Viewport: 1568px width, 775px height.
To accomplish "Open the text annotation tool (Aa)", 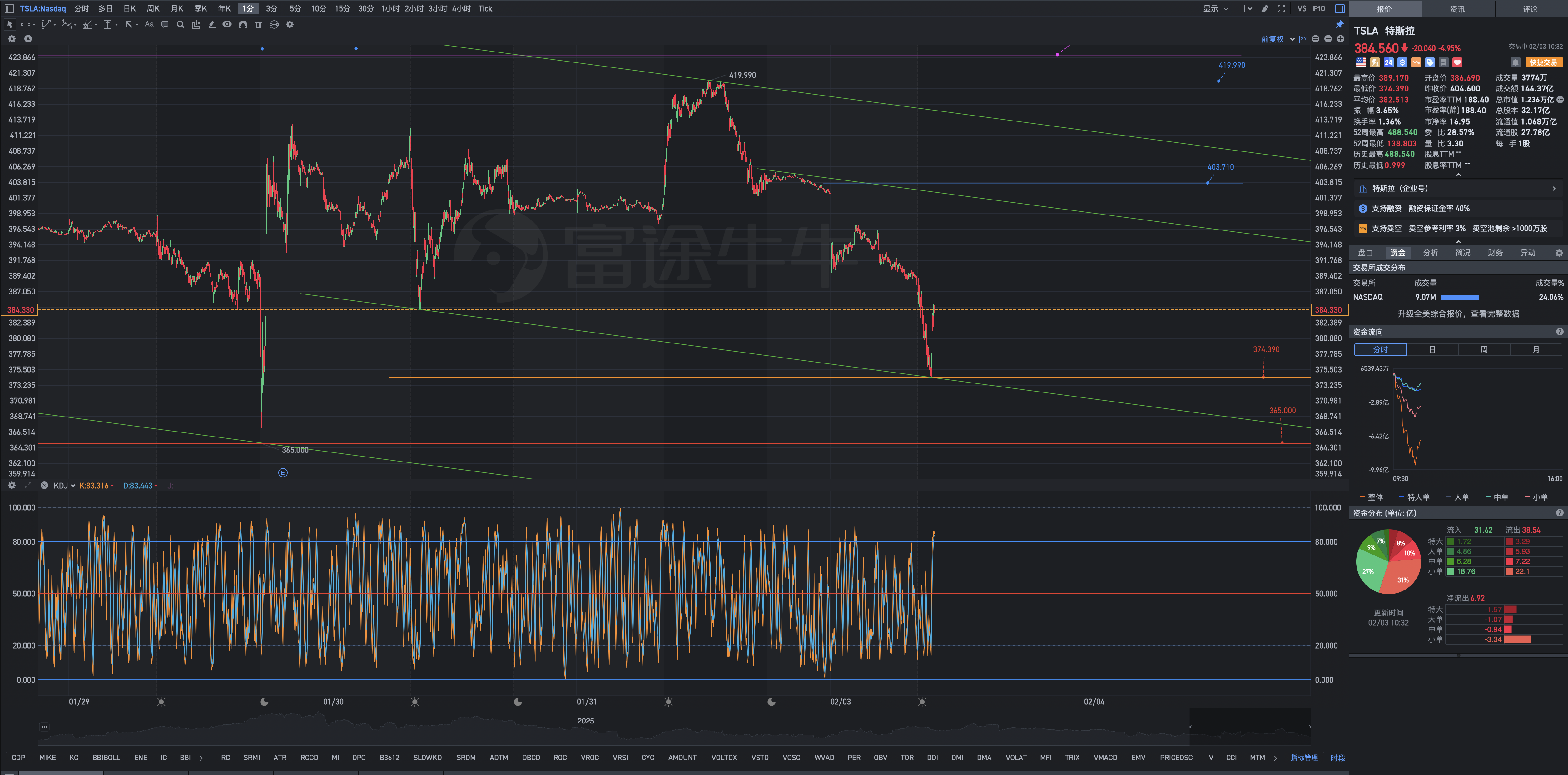I will click(149, 24).
